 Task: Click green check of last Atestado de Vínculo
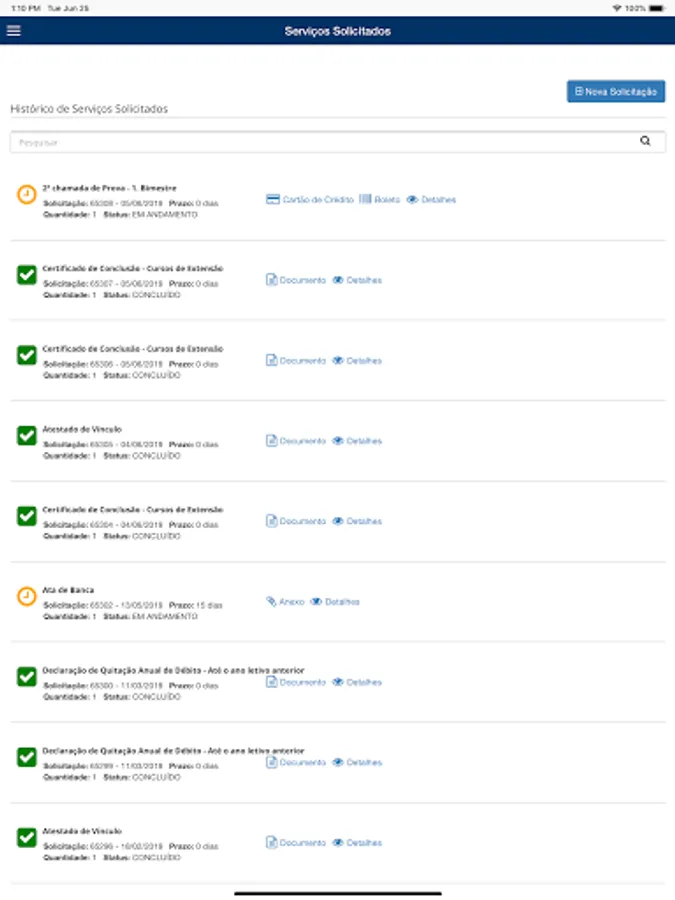(26, 837)
